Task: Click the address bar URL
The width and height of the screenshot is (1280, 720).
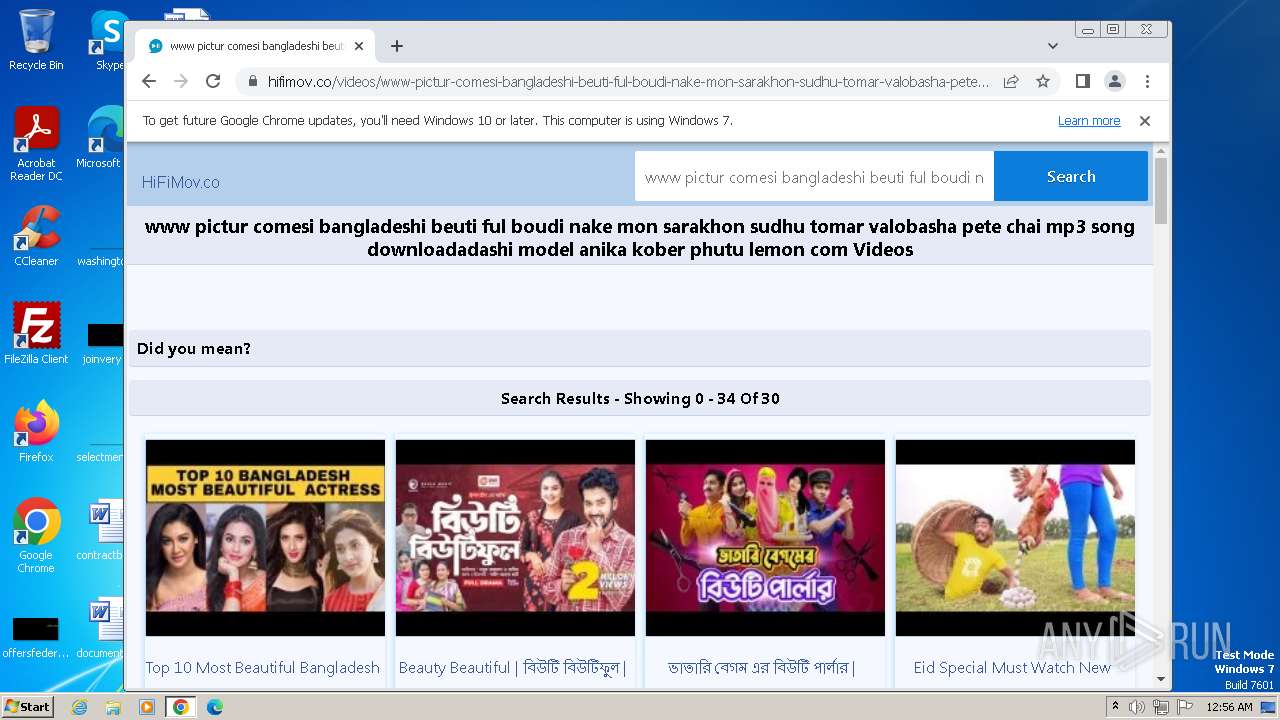Action: (x=628, y=82)
